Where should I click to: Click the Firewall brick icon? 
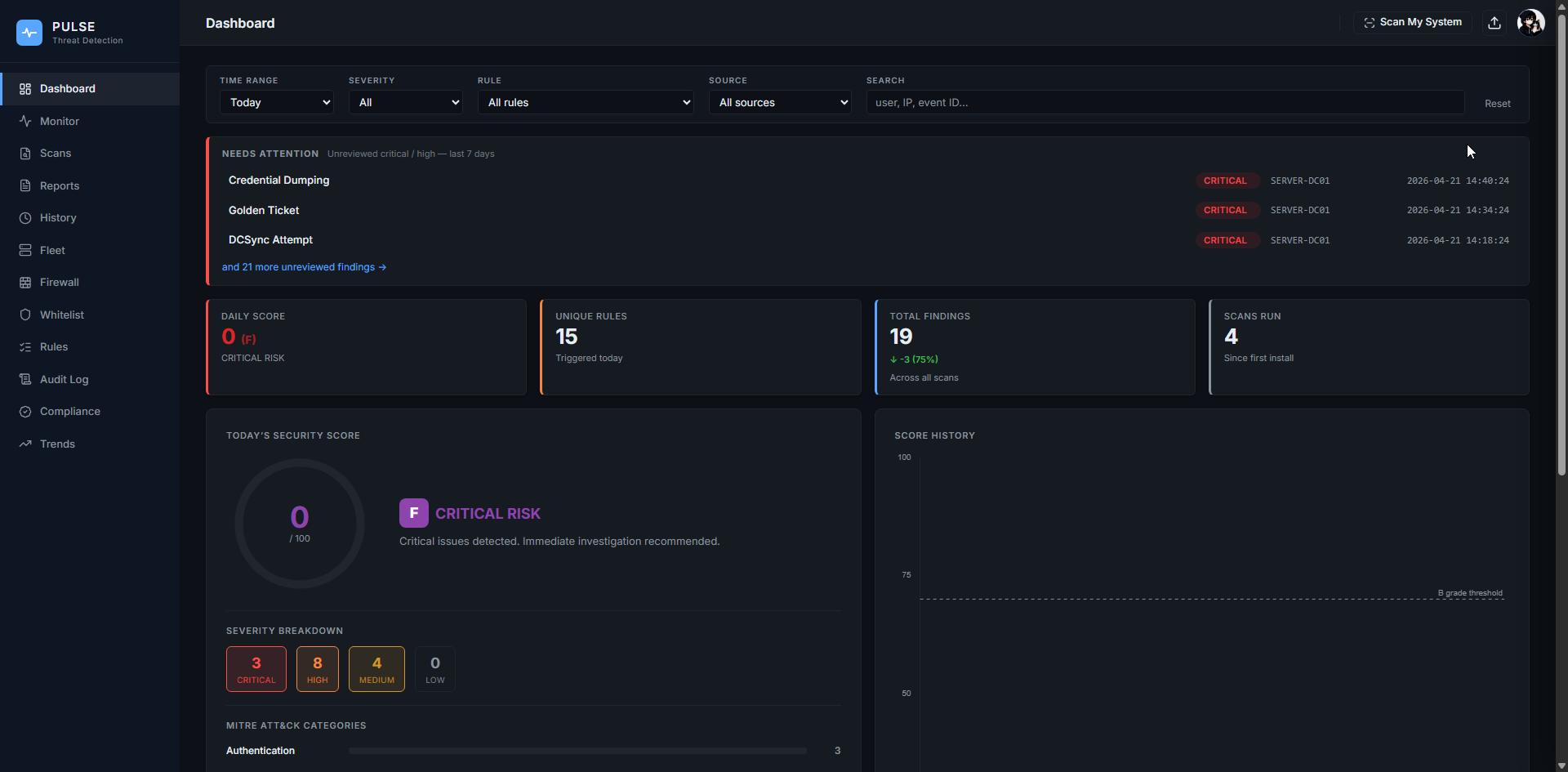(25, 283)
